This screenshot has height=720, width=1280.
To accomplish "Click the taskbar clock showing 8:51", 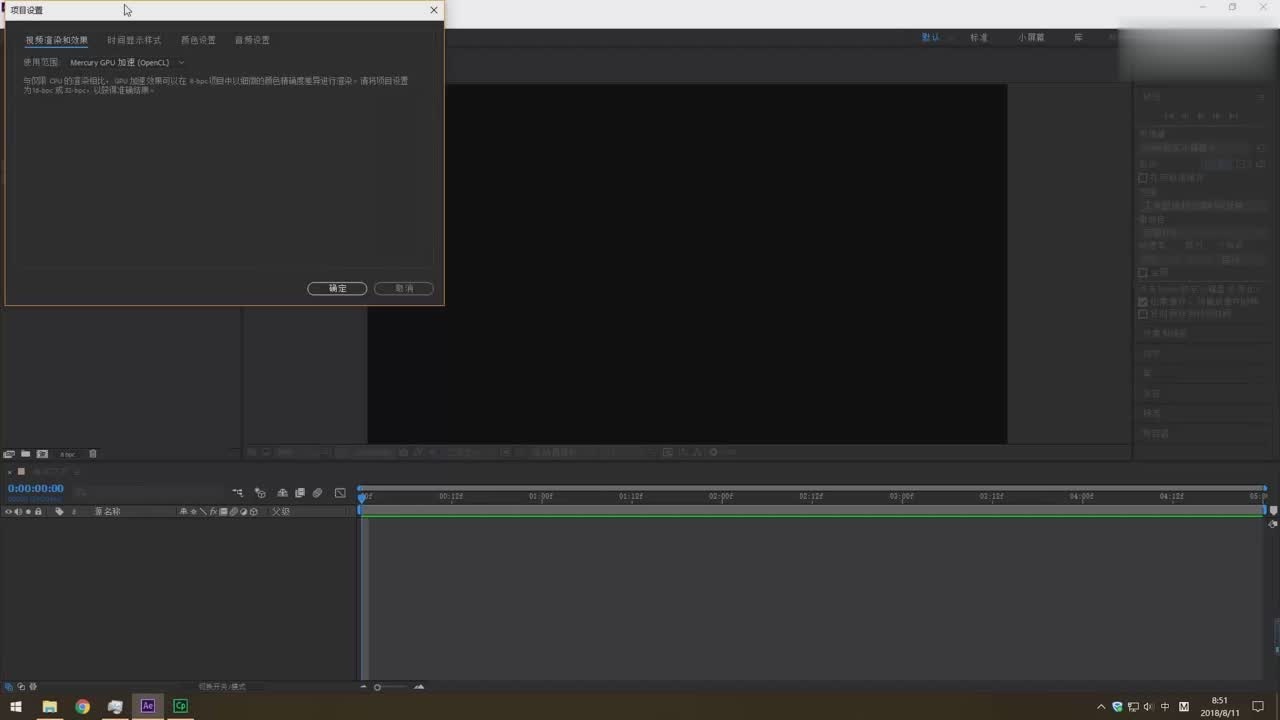I will click(x=1220, y=706).
